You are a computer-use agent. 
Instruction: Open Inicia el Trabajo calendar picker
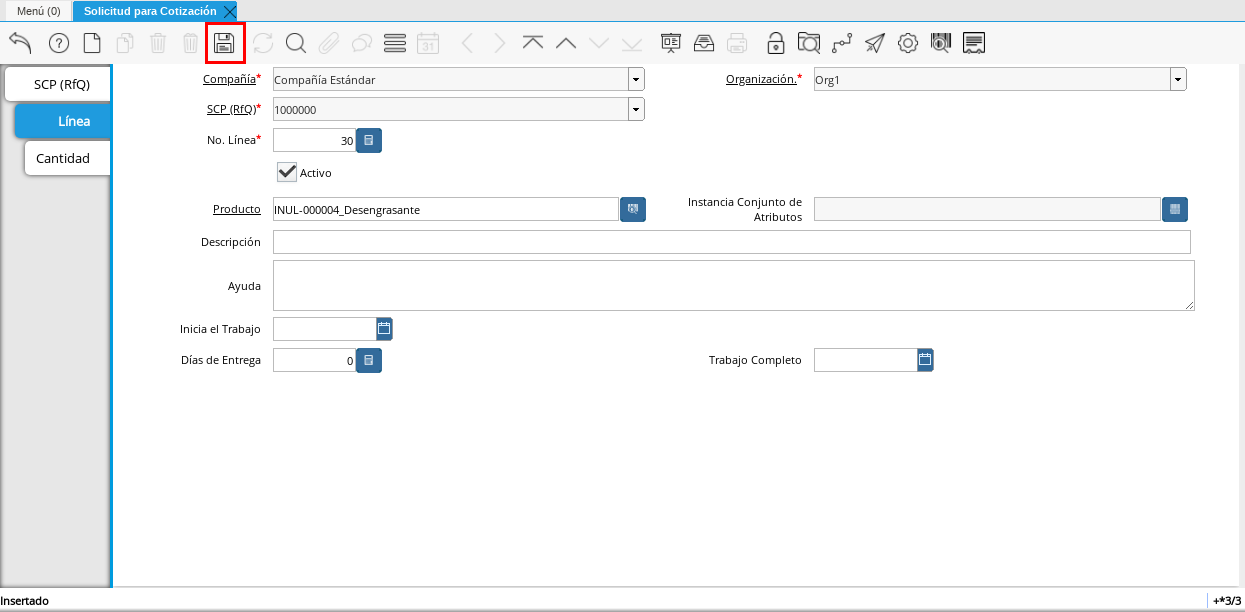point(385,328)
